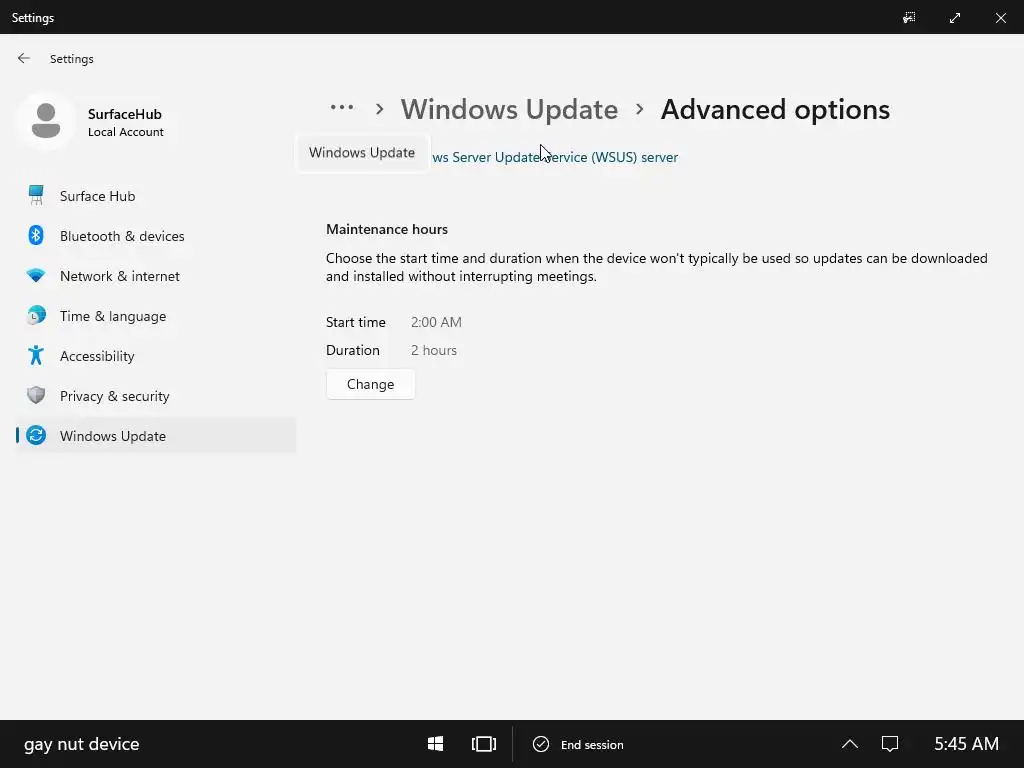Click the globe clock Time icon
Screen dimensions: 1024x768
(x=36, y=315)
